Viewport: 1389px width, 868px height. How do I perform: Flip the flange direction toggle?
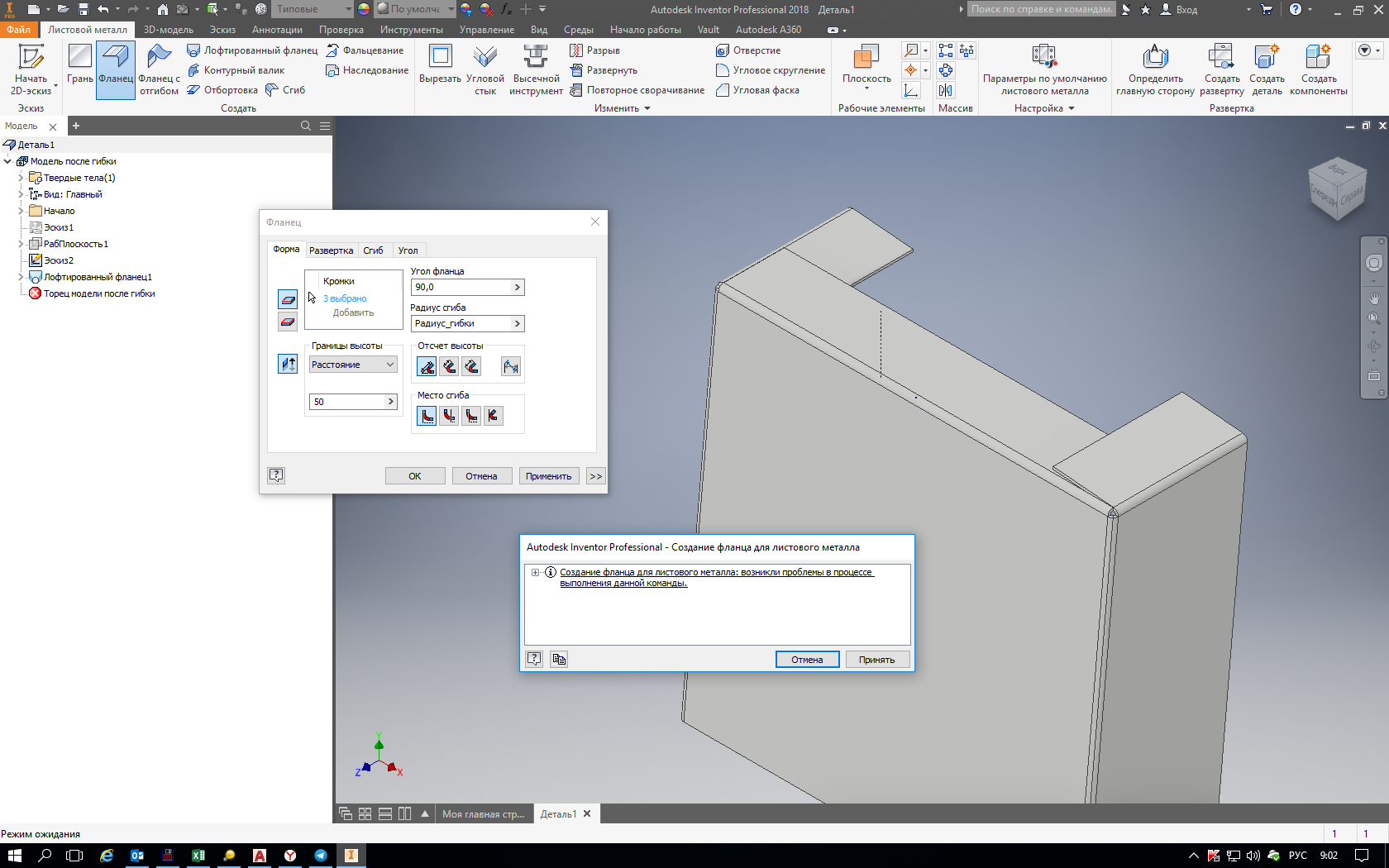(288, 364)
